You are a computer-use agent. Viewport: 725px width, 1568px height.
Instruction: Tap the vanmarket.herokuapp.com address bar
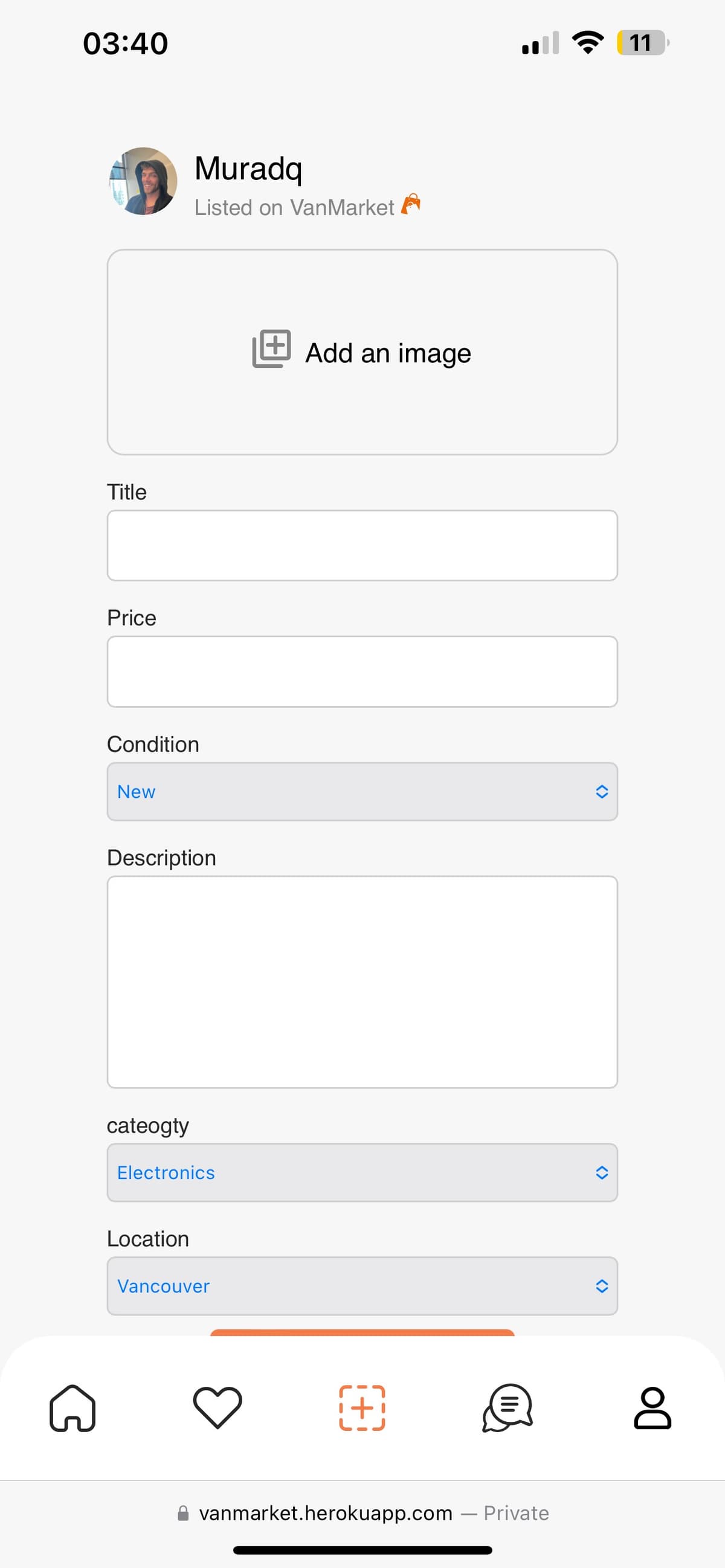[x=326, y=1513]
